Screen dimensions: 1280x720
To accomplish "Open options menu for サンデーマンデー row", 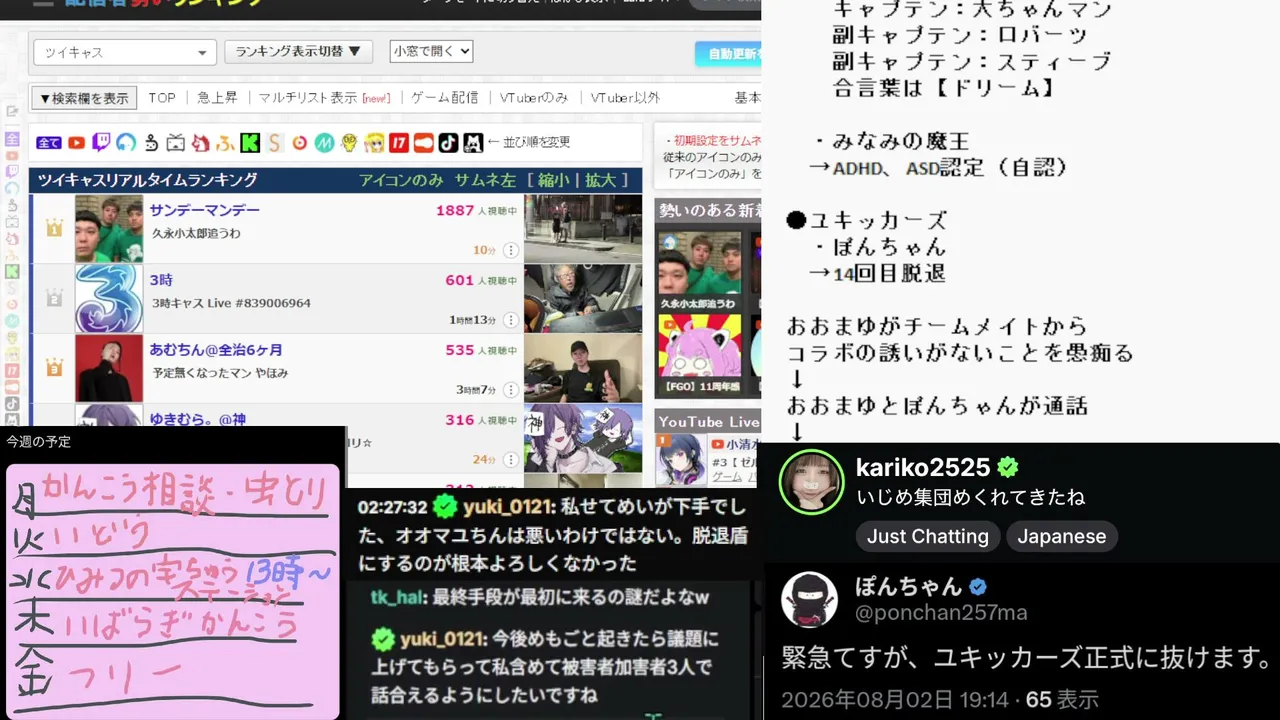I will pos(511,250).
